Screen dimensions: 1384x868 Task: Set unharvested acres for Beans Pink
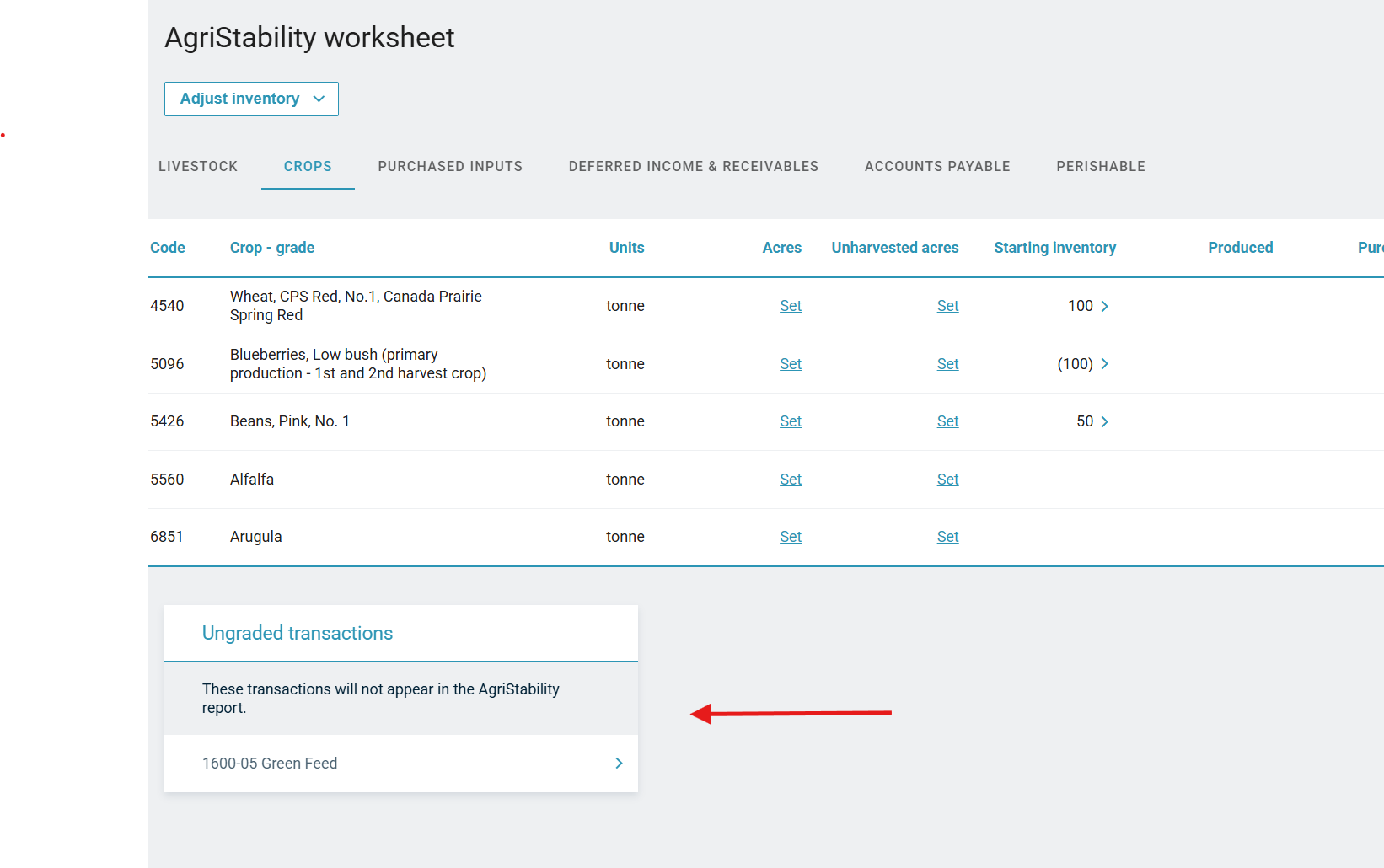pyautogui.click(x=947, y=421)
